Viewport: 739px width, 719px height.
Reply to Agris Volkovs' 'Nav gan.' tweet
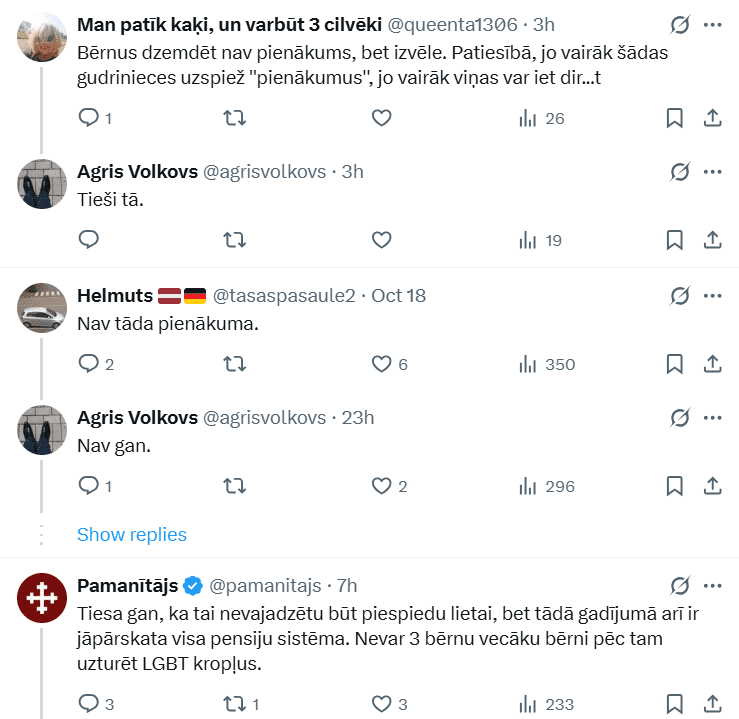click(x=89, y=486)
